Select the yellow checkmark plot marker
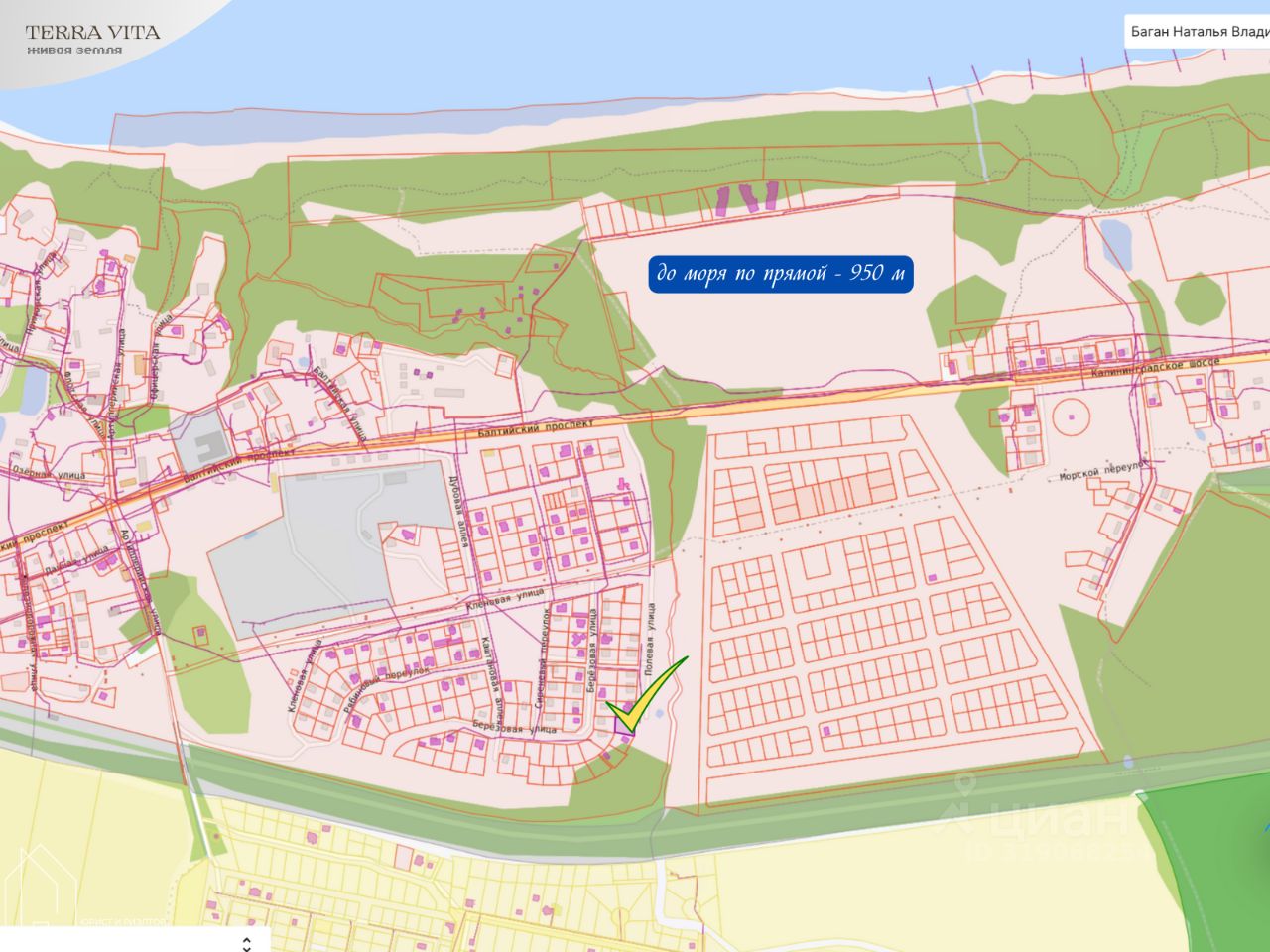Screen dimensions: 1270x952 pyautogui.click(x=647, y=693)
